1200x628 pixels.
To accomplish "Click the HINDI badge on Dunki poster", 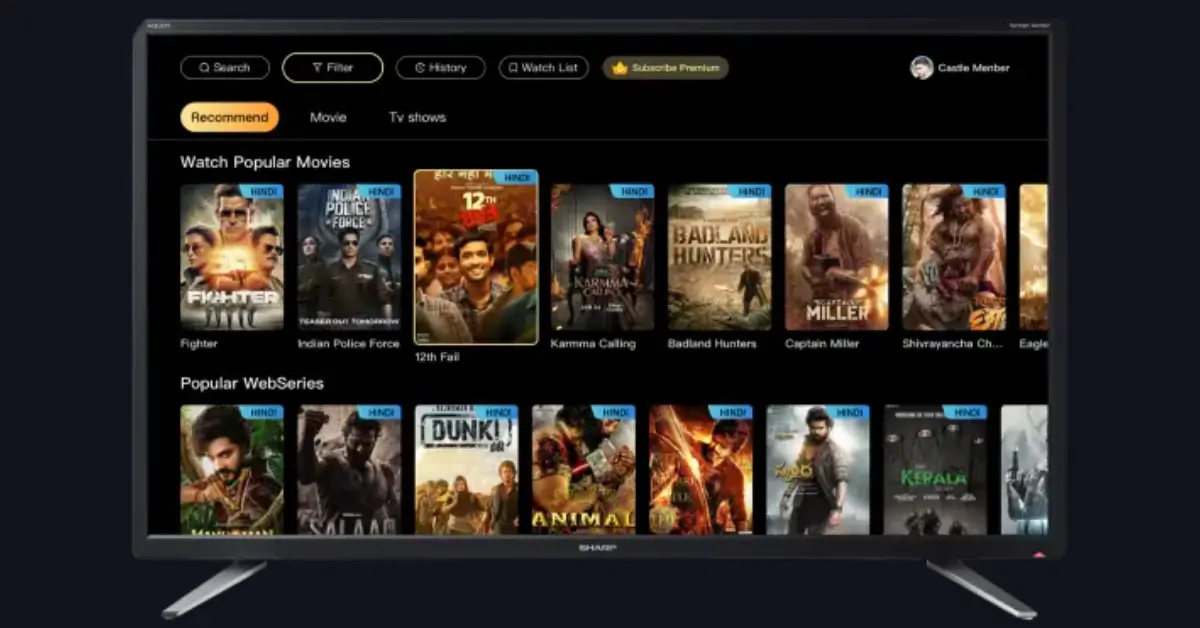I will point(498,412).
